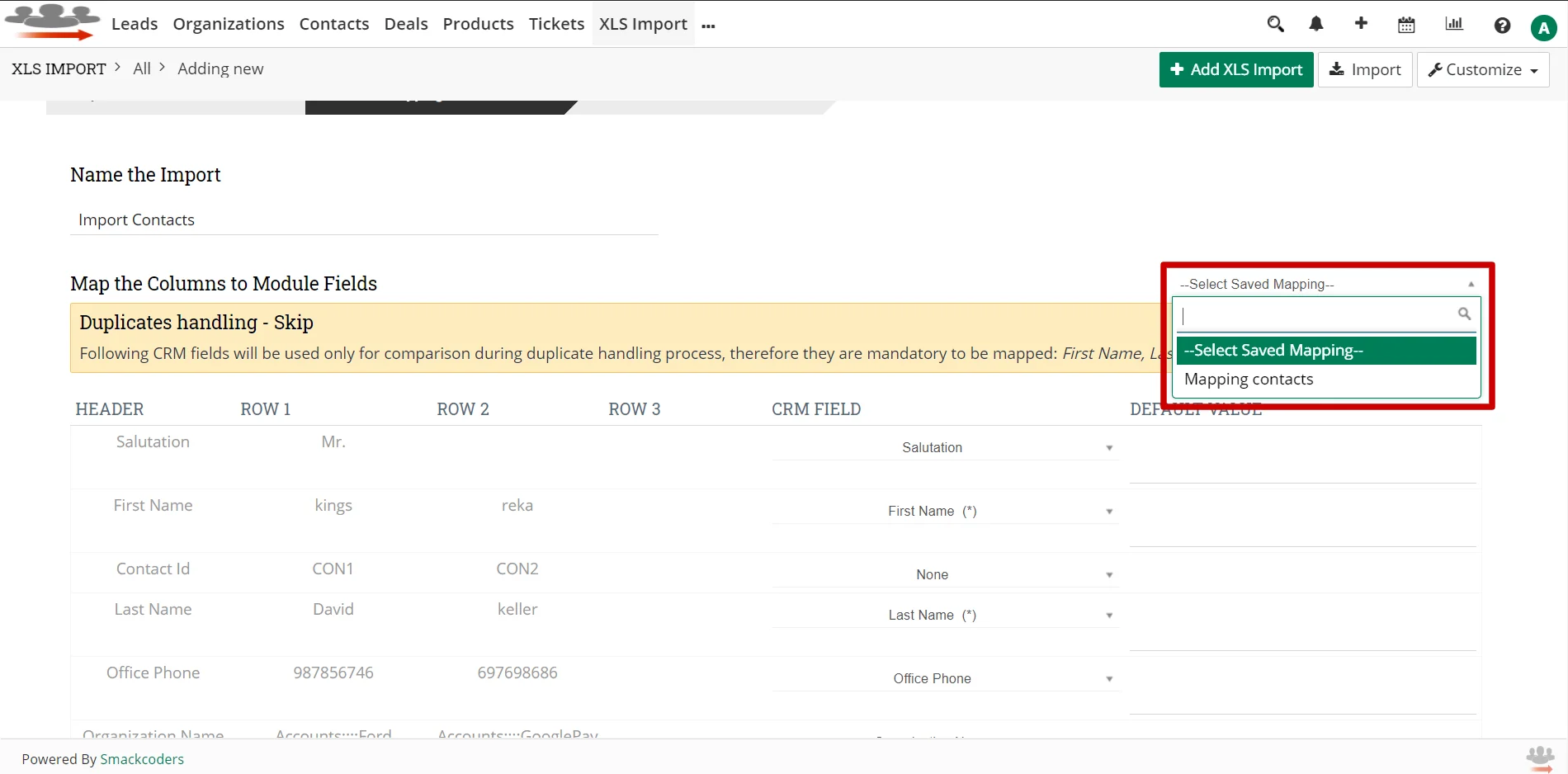The height and width of the screenshot is (774, 1568).
Task: Open the calendar icon
Action: point(1405,24)
